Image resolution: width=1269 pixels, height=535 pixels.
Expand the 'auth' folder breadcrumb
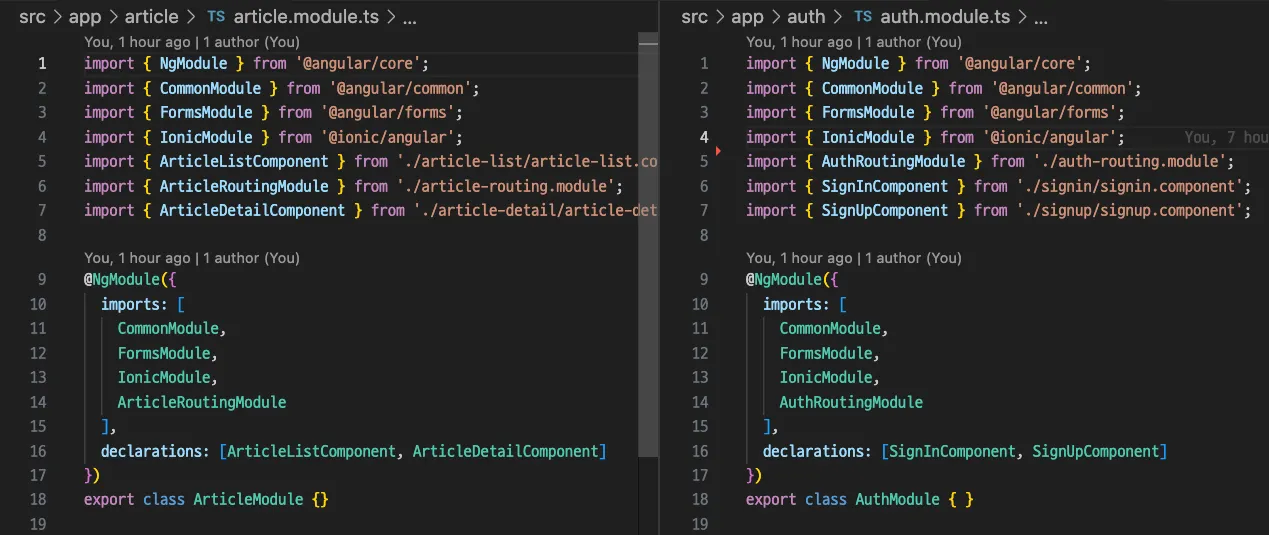click(x=804, y=17)
